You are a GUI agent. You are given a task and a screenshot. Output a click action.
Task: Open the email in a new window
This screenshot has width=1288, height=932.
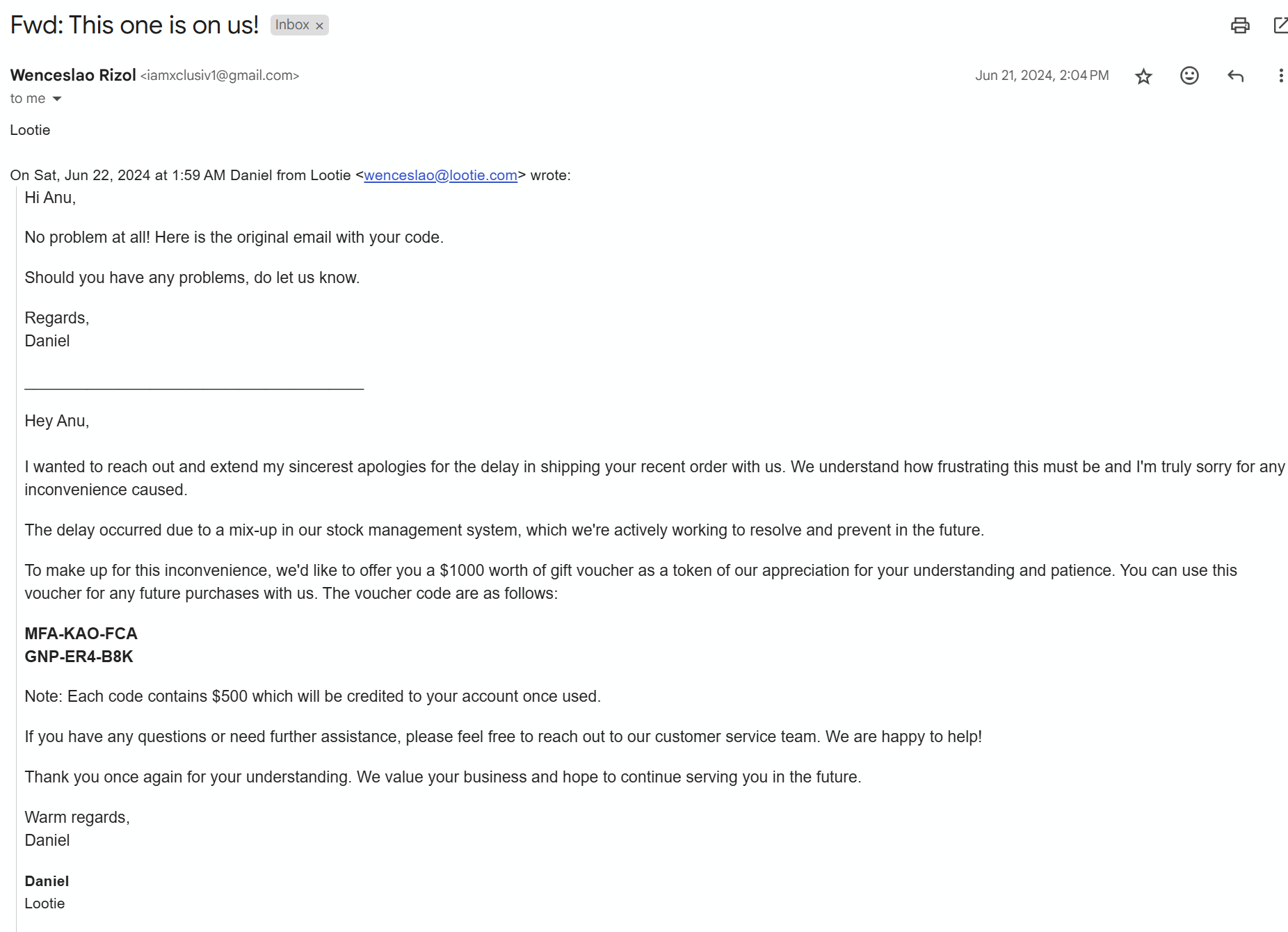pyautogui.click(x=1280, y=26)
